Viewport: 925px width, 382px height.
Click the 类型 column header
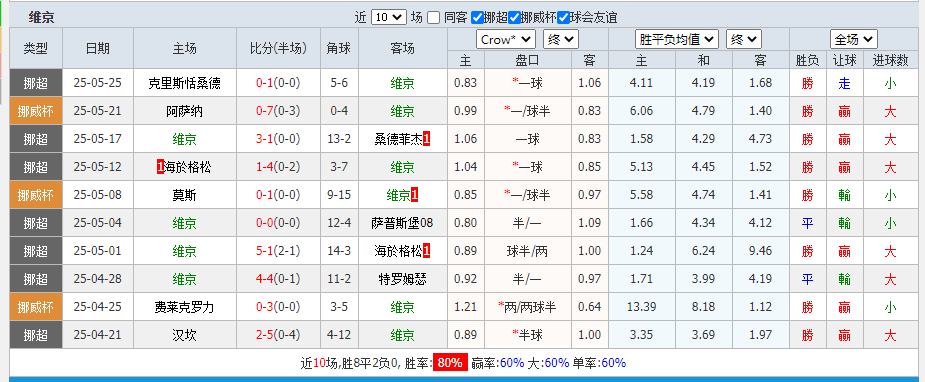coord(36,48)
